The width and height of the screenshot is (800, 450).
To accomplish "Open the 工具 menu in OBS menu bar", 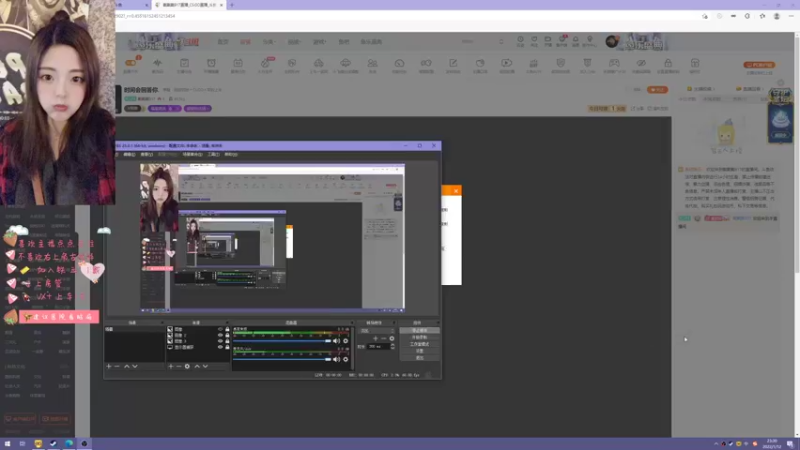I will (x=214, y=155).
